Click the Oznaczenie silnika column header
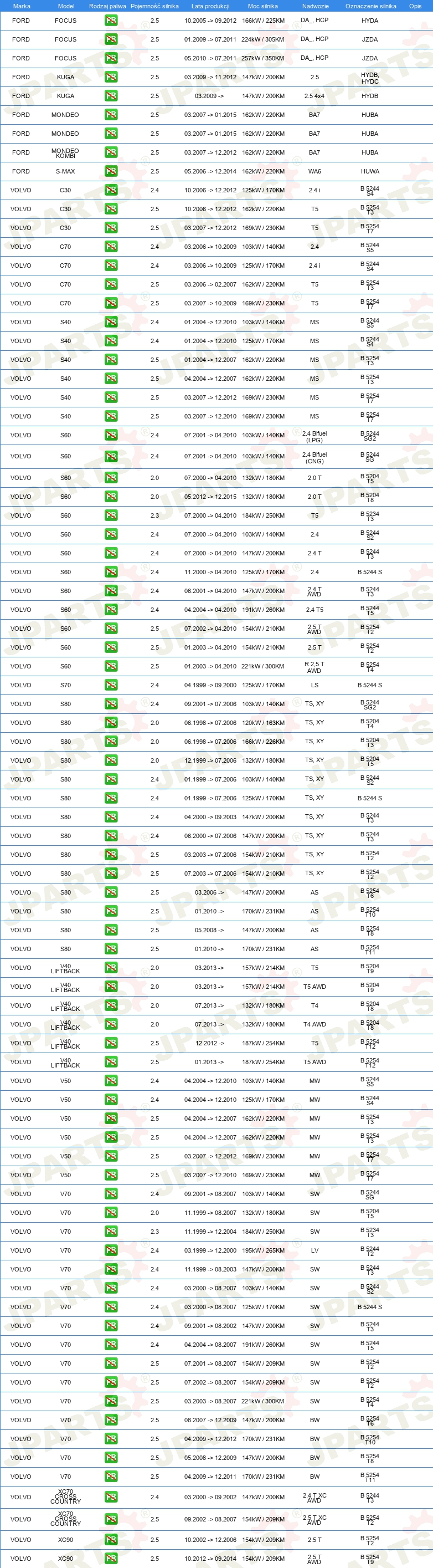This screenshot has height=1568, width=433. (x=370, y=6)
